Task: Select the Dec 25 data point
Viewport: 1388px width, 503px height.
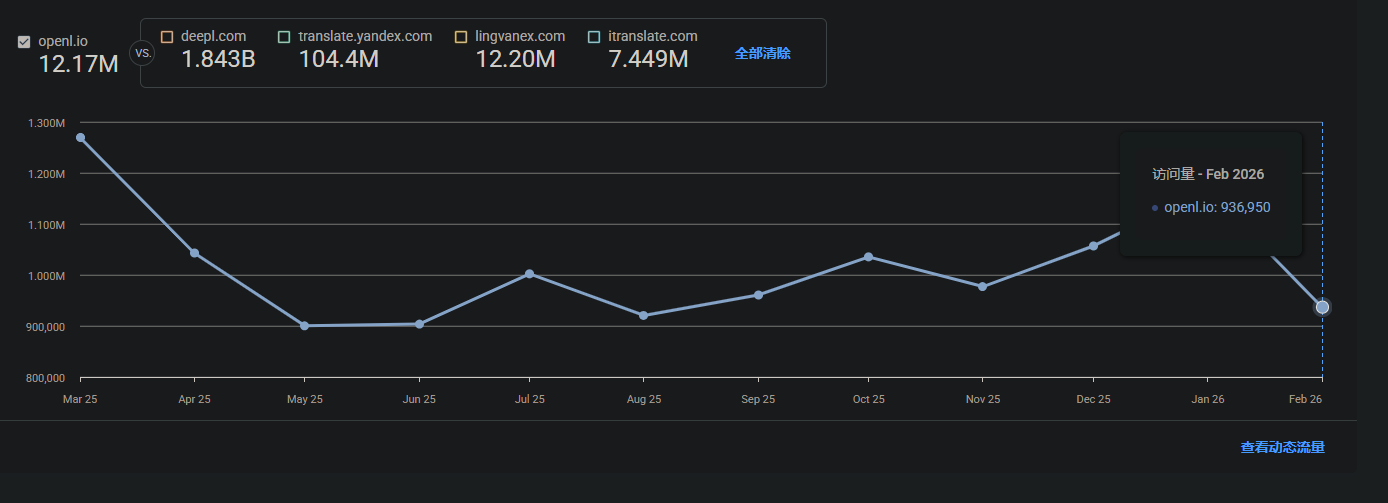Action: 1093,246
